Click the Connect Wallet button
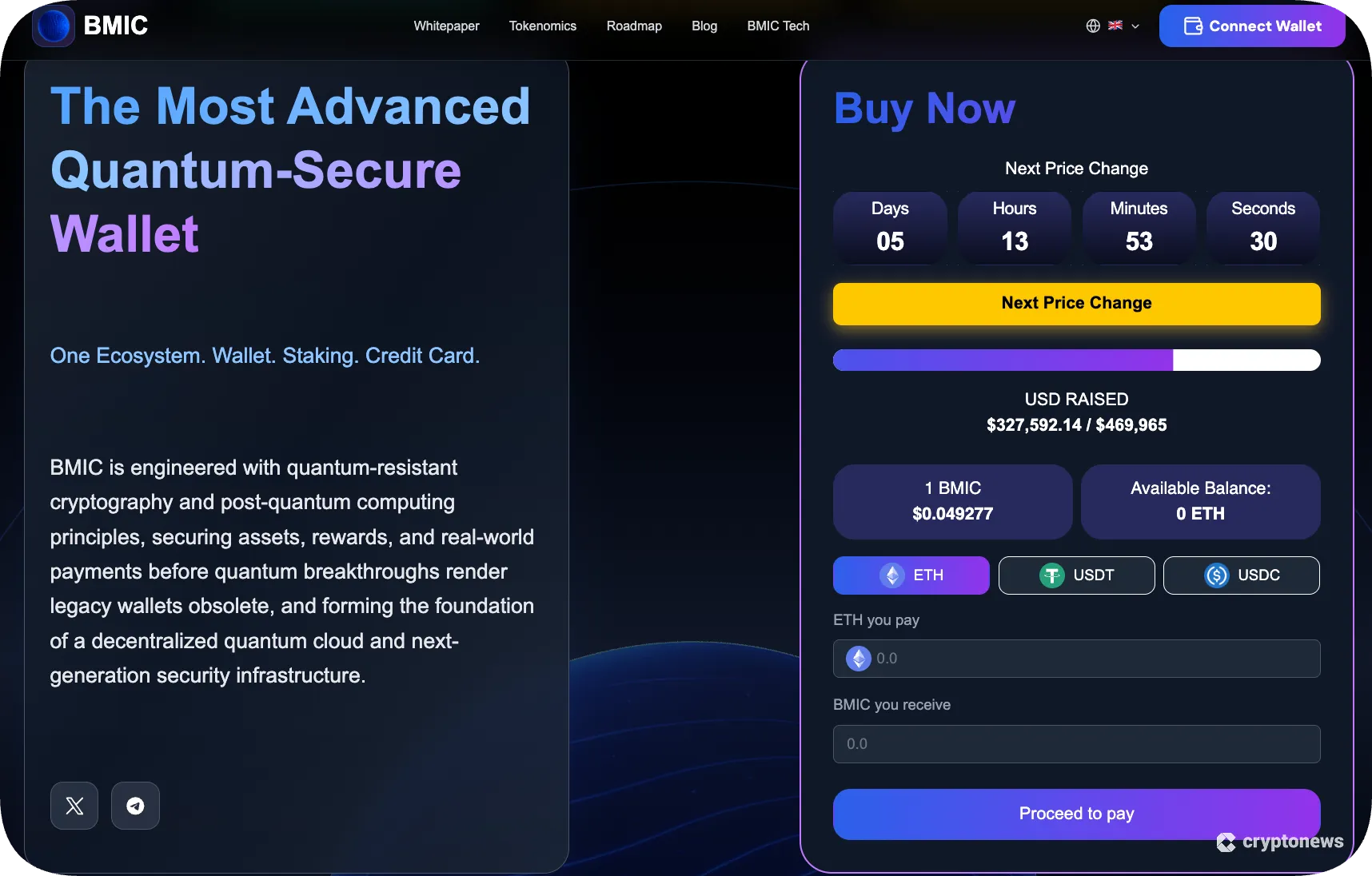The width and height of the screenshot is (1372, 876). point(1252,26)
